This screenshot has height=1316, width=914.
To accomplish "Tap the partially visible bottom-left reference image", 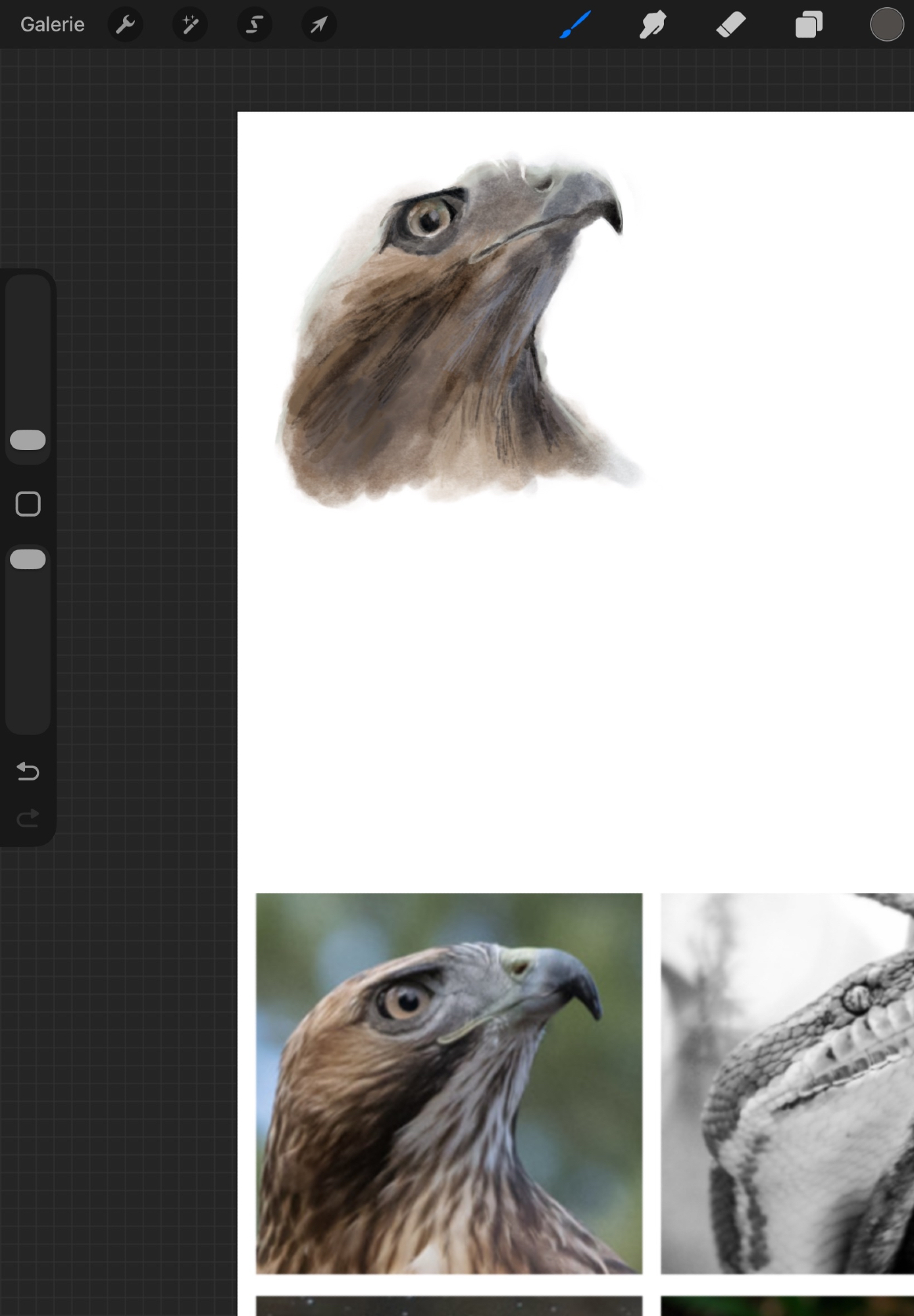I will (x=449, y=1305).
